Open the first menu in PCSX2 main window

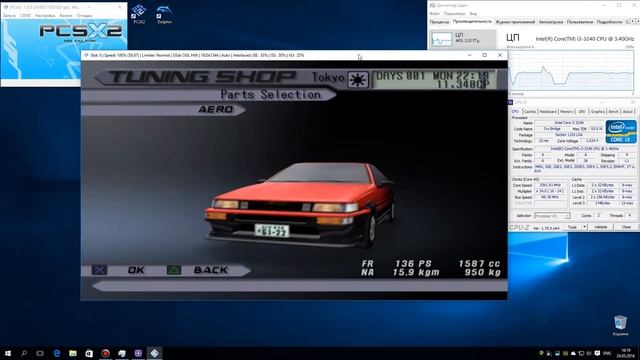9,16
